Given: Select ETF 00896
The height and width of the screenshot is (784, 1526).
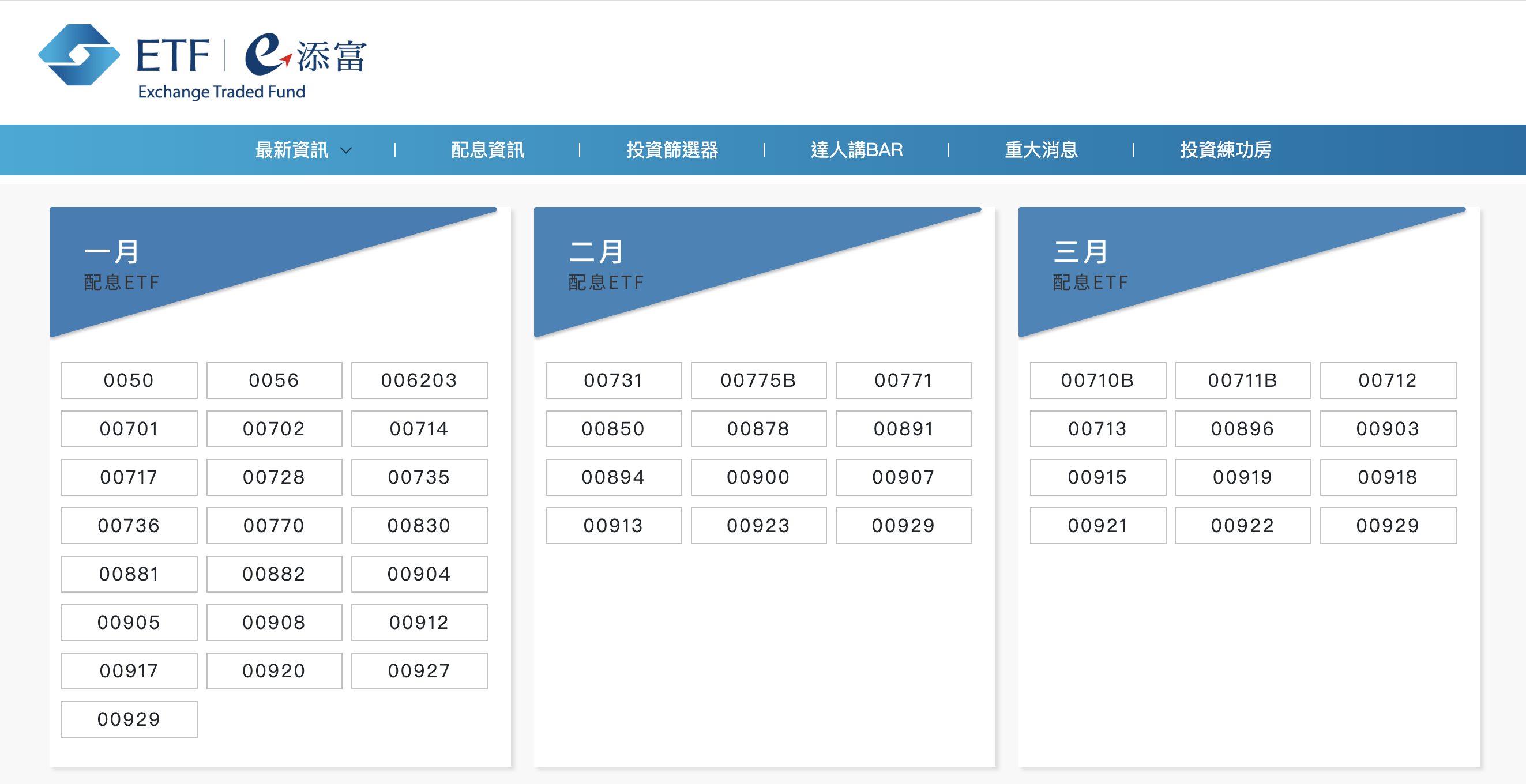Looking at the screenshot, I should click(1243, 429).
